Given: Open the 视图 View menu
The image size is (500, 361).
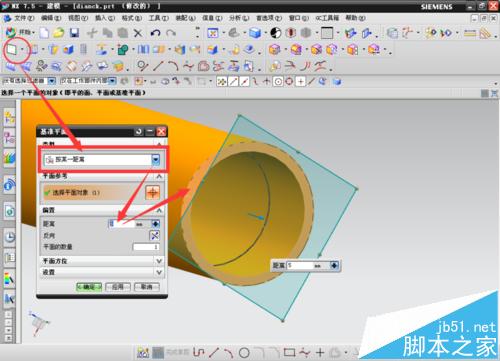Looking at the screenshot, I should pos(78,18).
